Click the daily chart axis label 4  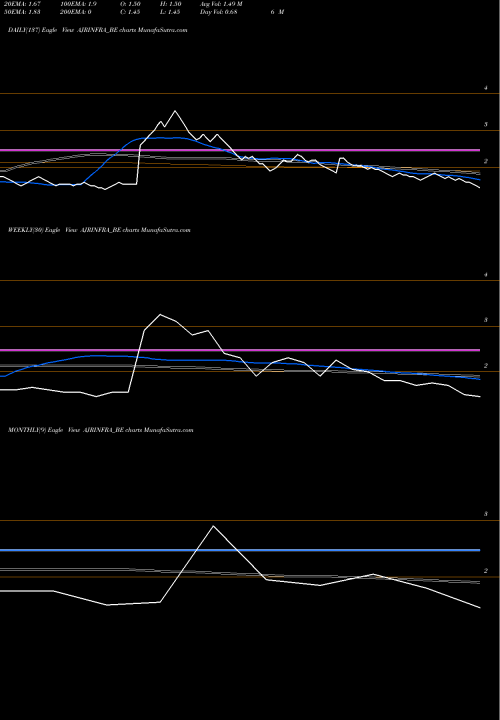coord(486,88)
